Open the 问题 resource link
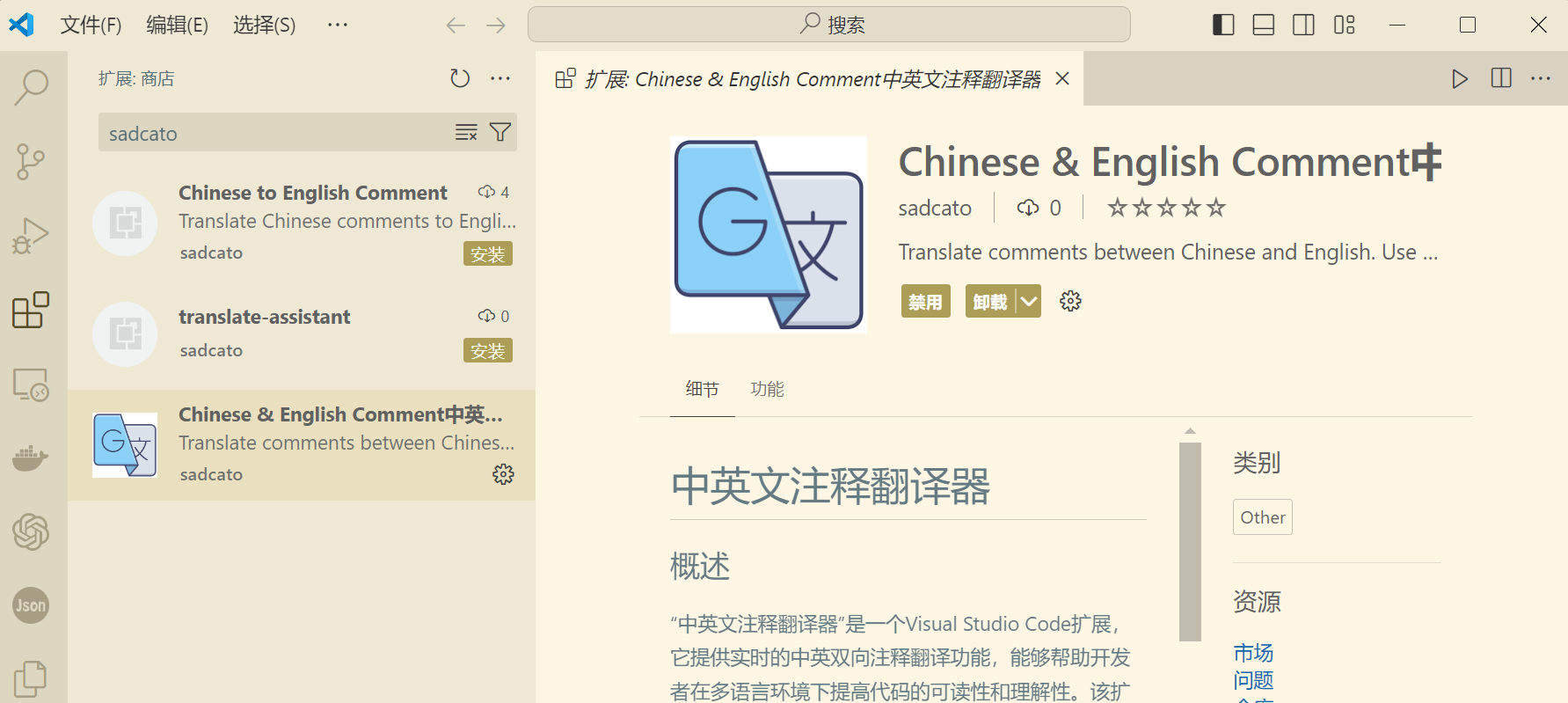The height and width of the screenshot is (703, 1568). point(1253,680)
